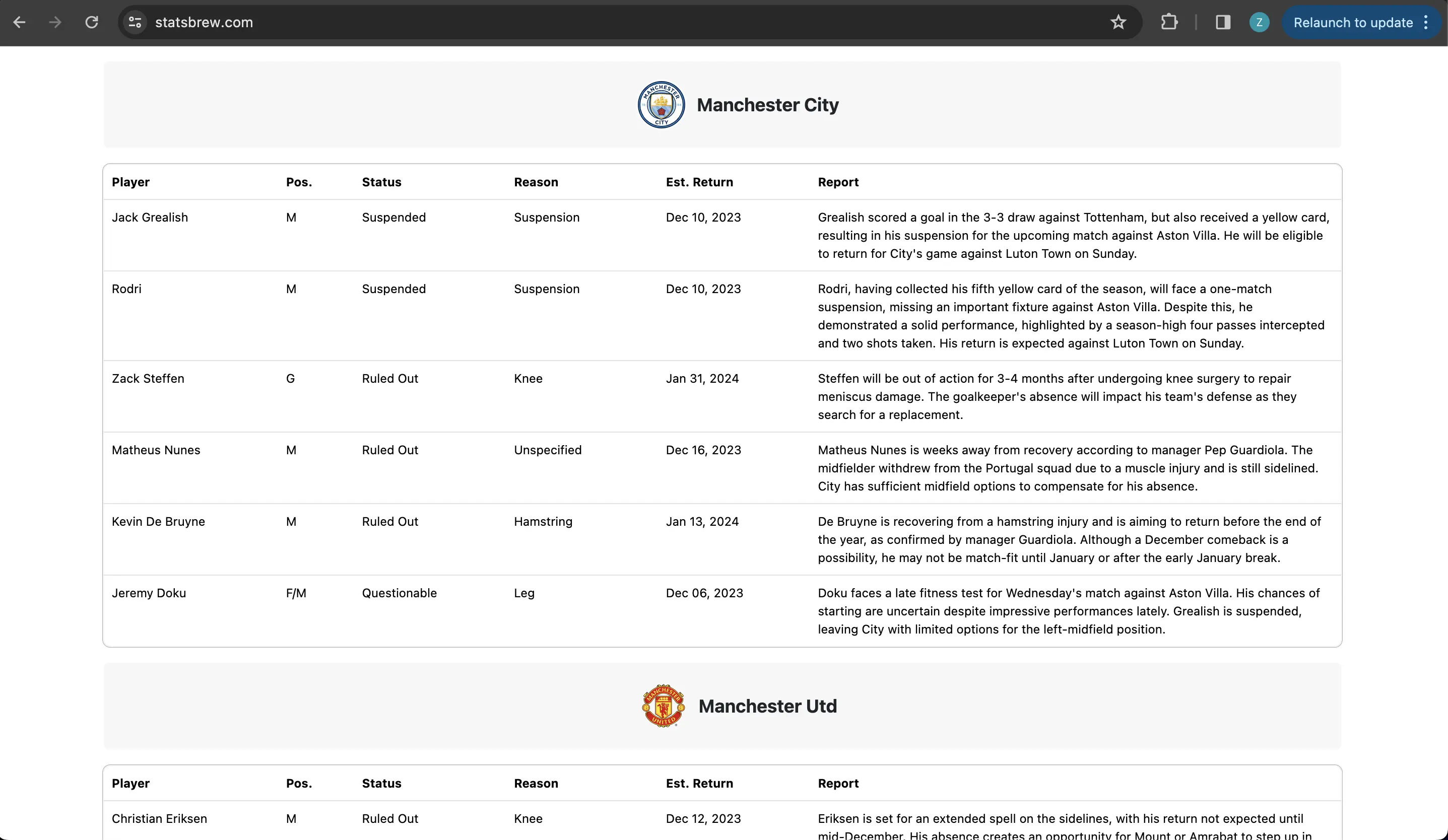Select the Manchester Utd heading

coord(768,706)
